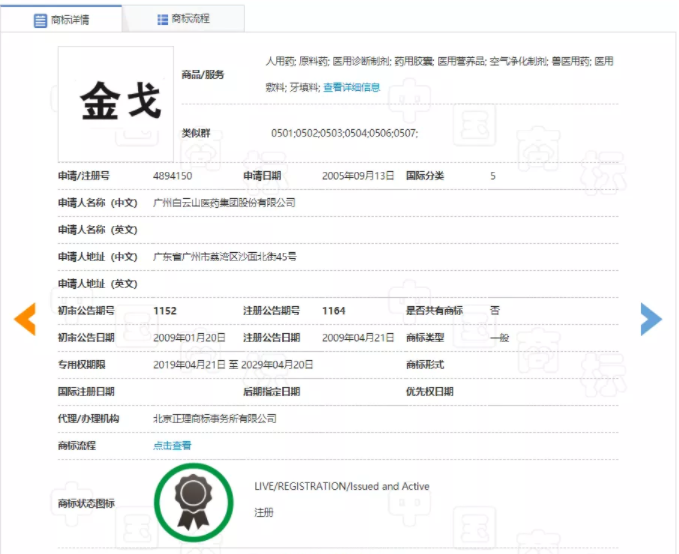
Task: Click the 金戈 trademark image
Action: pos(116,104)
